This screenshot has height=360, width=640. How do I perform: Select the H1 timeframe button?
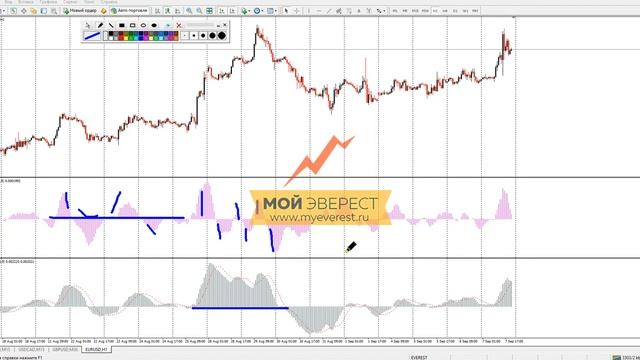(x=435, y=11)
